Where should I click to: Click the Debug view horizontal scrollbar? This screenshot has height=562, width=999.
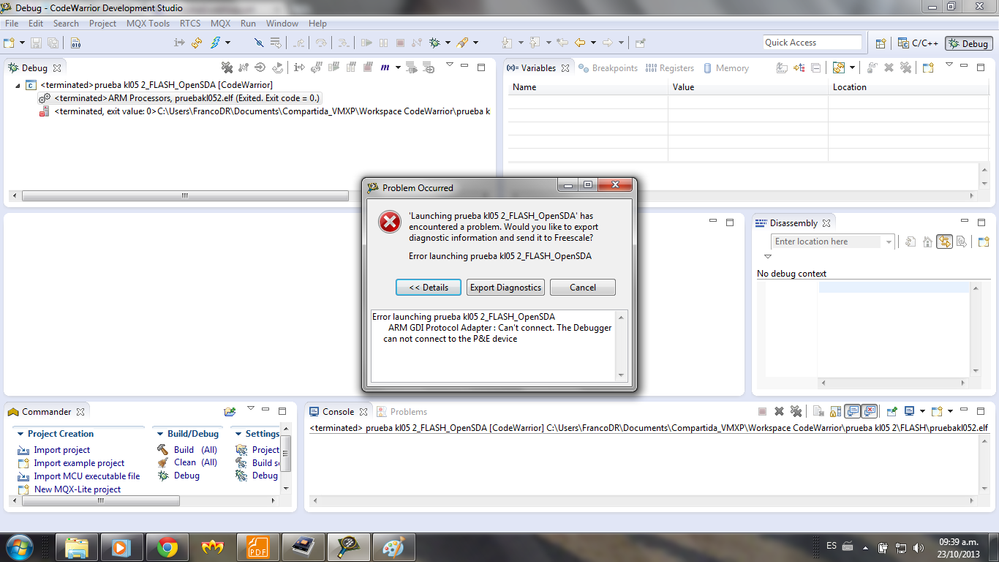pos(185,196)
